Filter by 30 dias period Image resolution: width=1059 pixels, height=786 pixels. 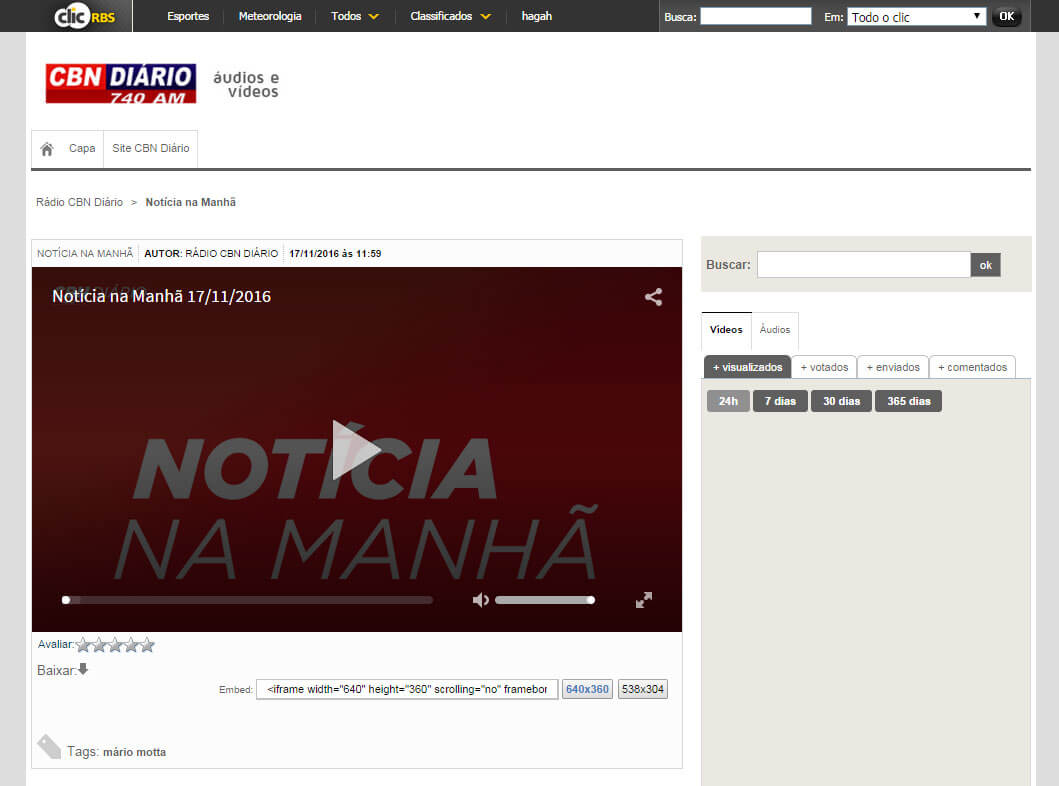[x=842, y=401]
